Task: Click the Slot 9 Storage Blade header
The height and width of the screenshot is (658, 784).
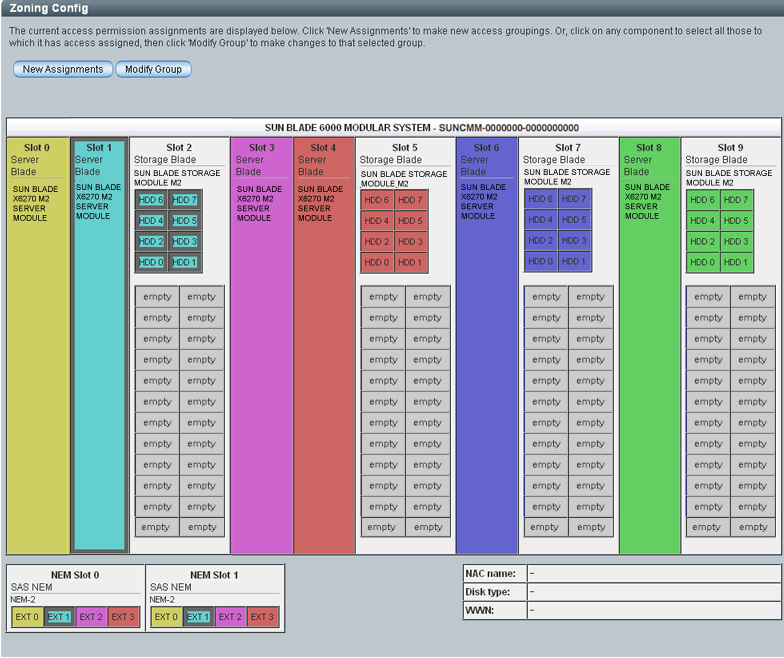Action: point(730,154)
